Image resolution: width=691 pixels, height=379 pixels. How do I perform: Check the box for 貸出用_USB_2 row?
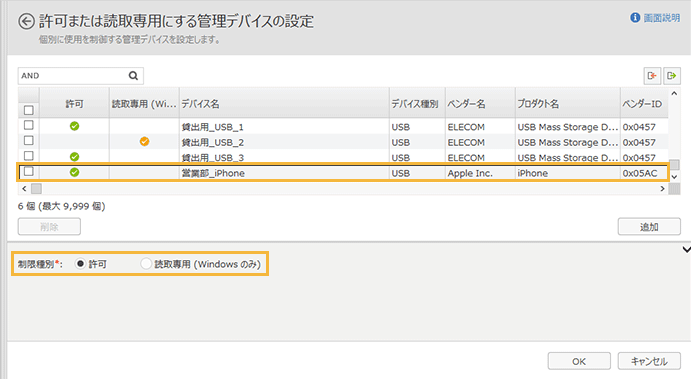29,141
